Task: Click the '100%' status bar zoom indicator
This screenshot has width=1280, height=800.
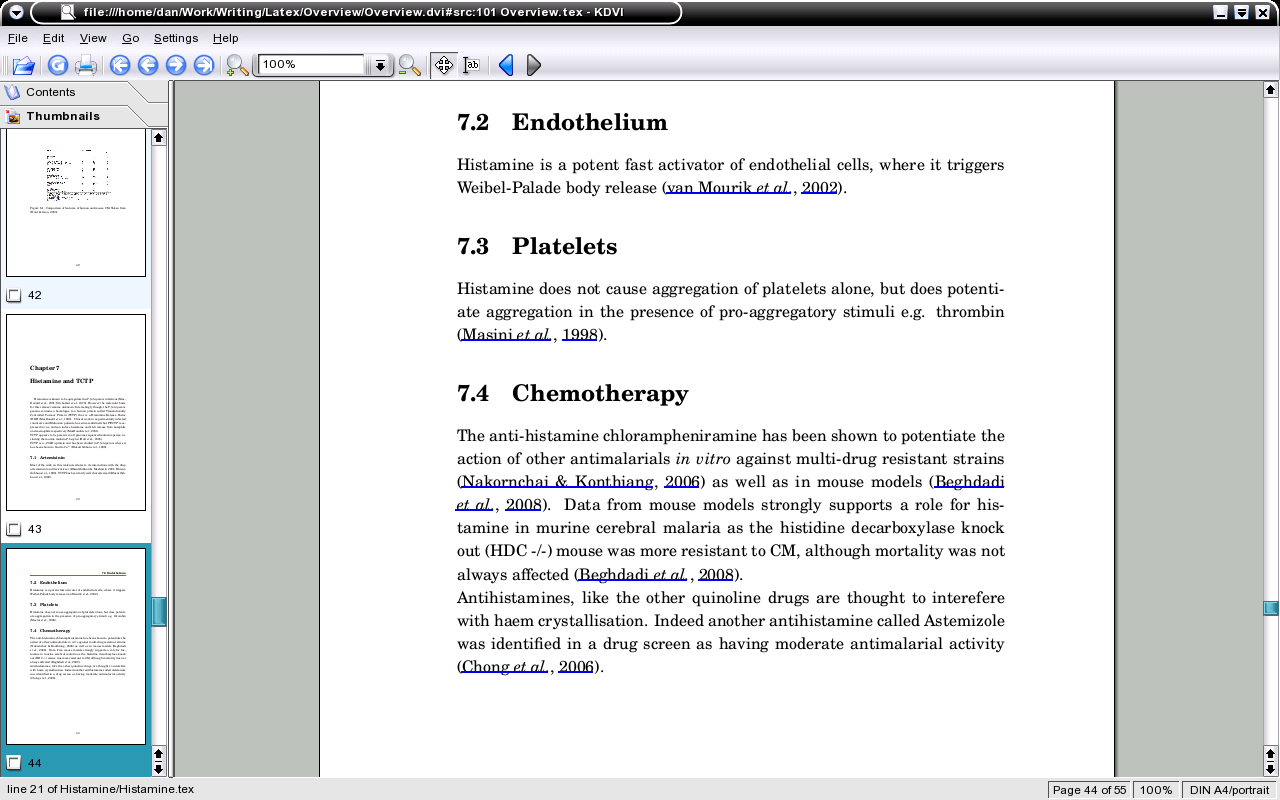Action: (x=1156, y=790)
